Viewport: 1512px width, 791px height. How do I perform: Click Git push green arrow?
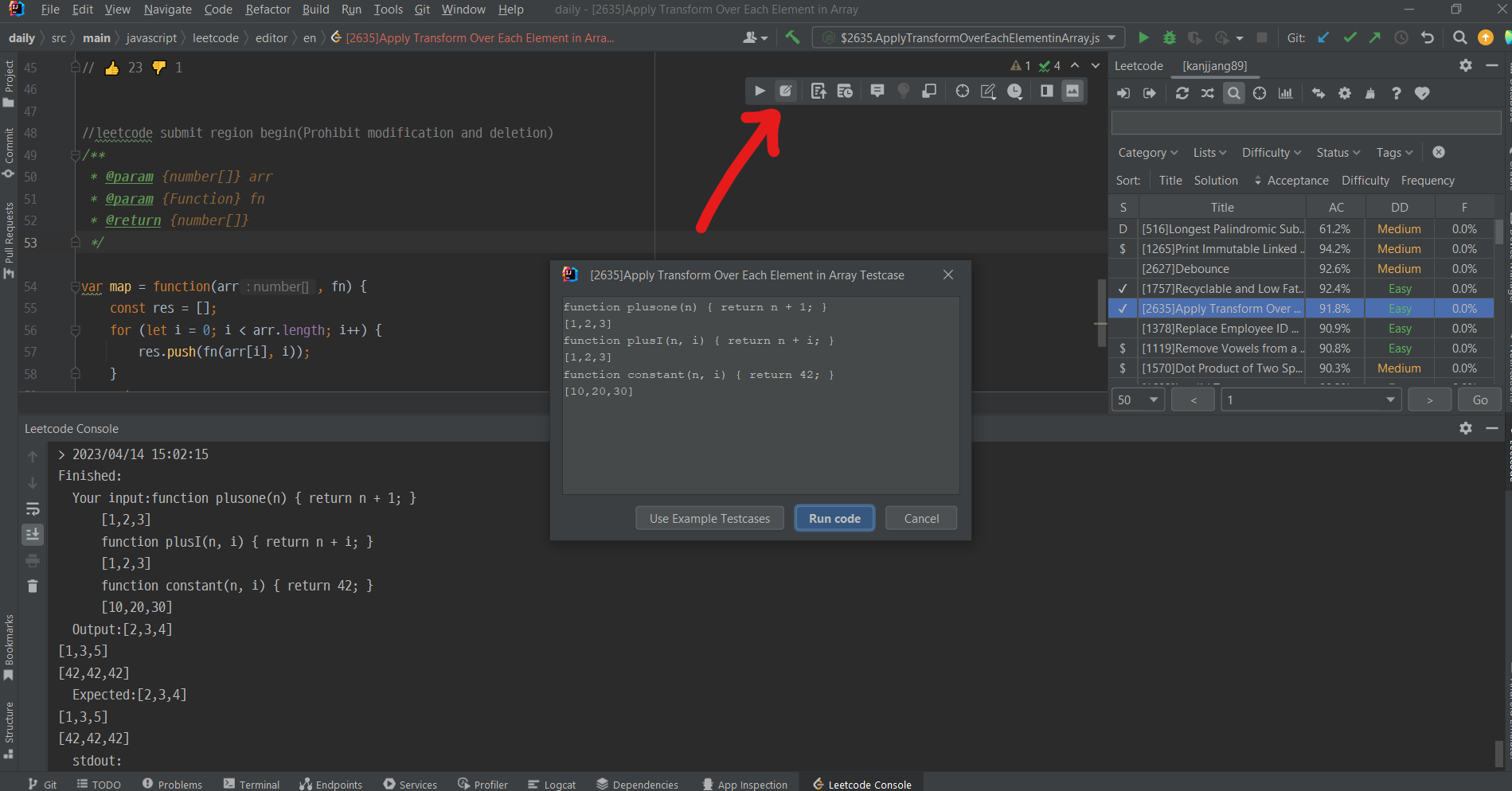(x=1375, y=37)
